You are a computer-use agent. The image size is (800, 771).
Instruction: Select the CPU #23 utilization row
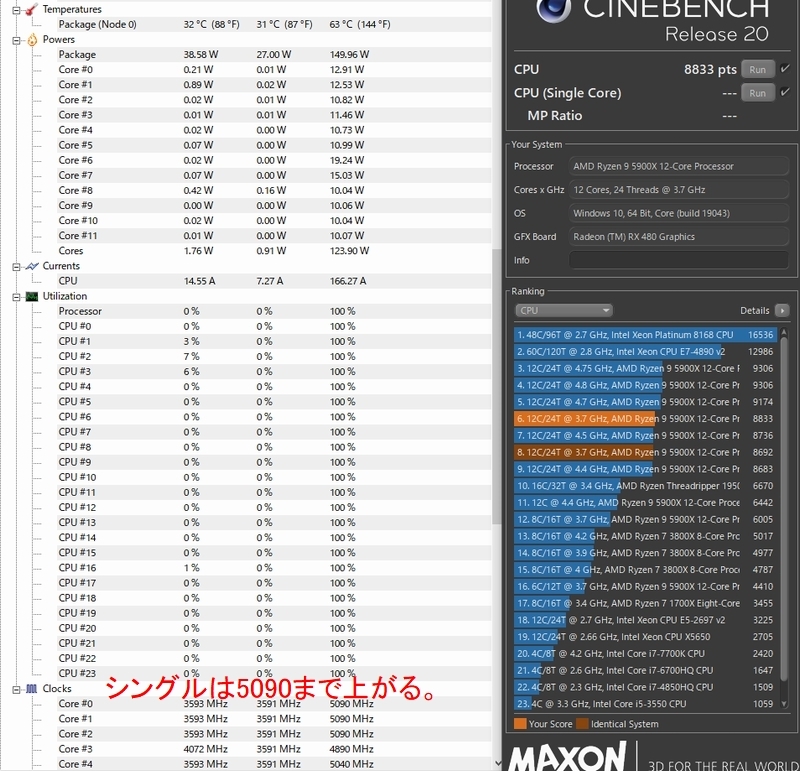274,673
